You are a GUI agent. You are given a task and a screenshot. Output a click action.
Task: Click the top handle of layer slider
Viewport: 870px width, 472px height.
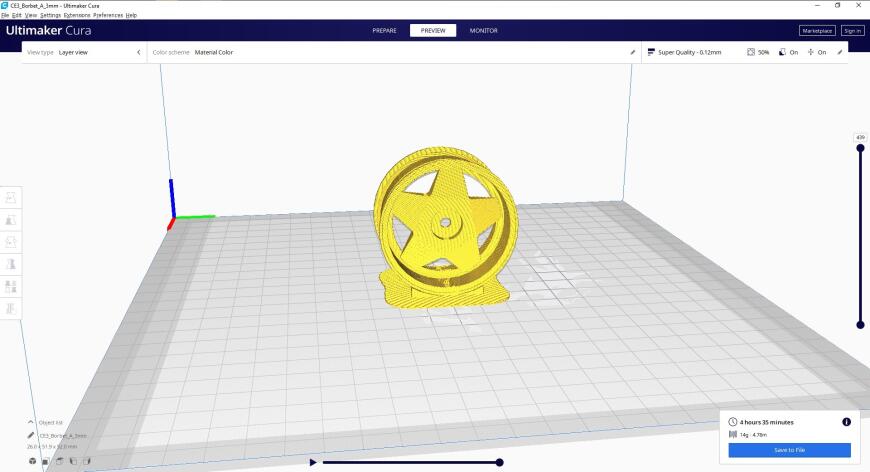[x=861, y=148]
